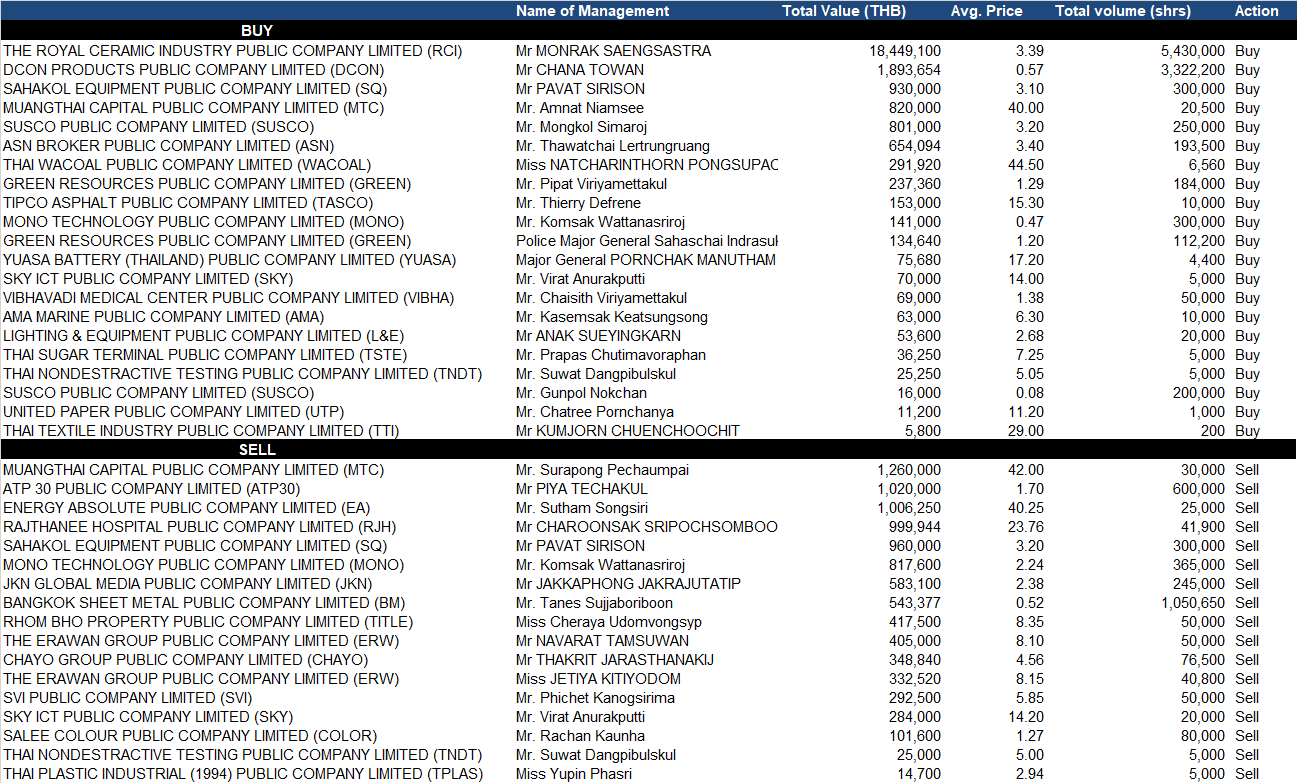Select Vibhavadi Medical Center (VIBHA) company cell

[x=228, y=297]
